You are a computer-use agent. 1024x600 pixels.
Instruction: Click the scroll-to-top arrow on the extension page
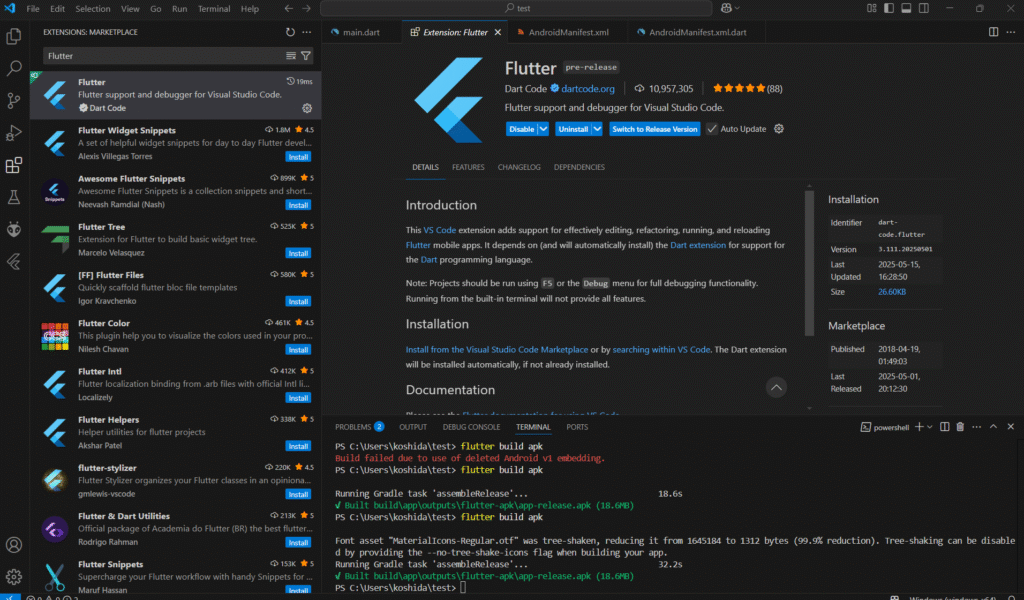(x=776, y=388)
